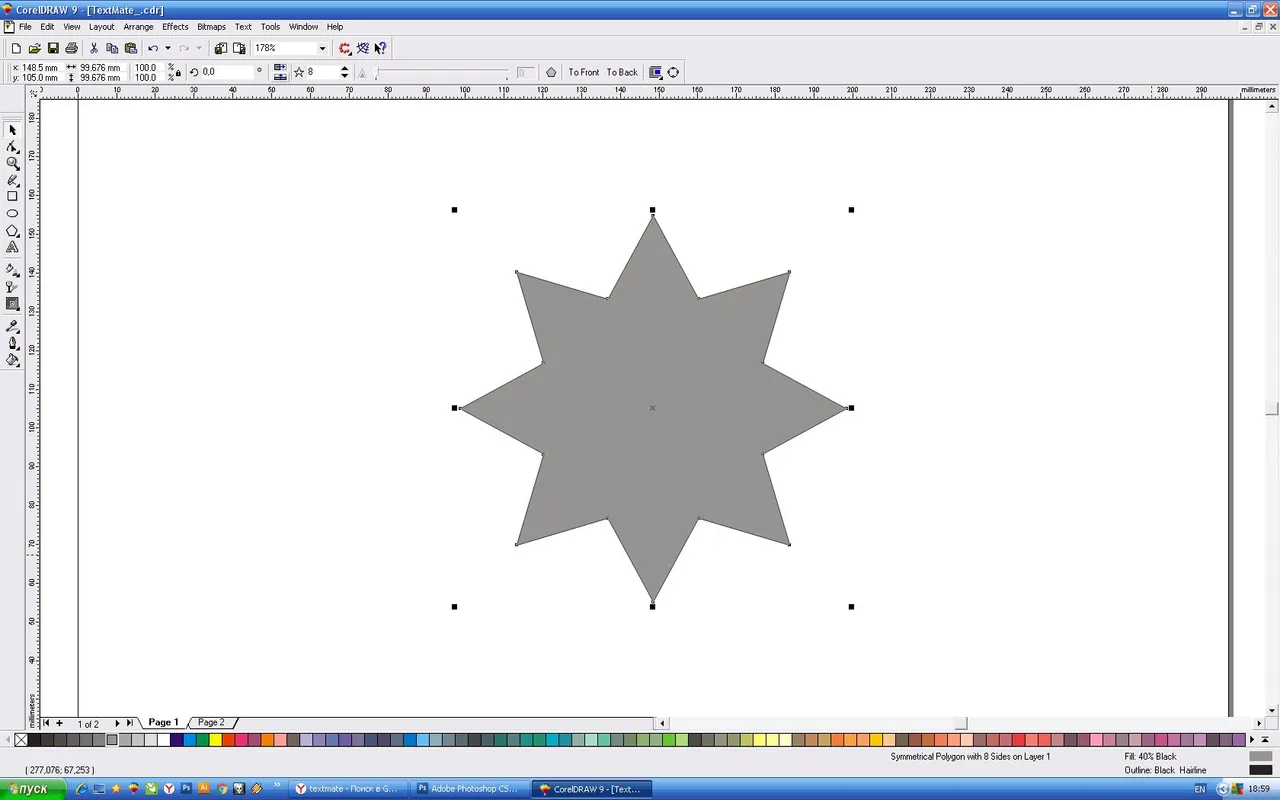1280x800 pixels.
Task: Click the Open file icon
Action: click(34, 48)
